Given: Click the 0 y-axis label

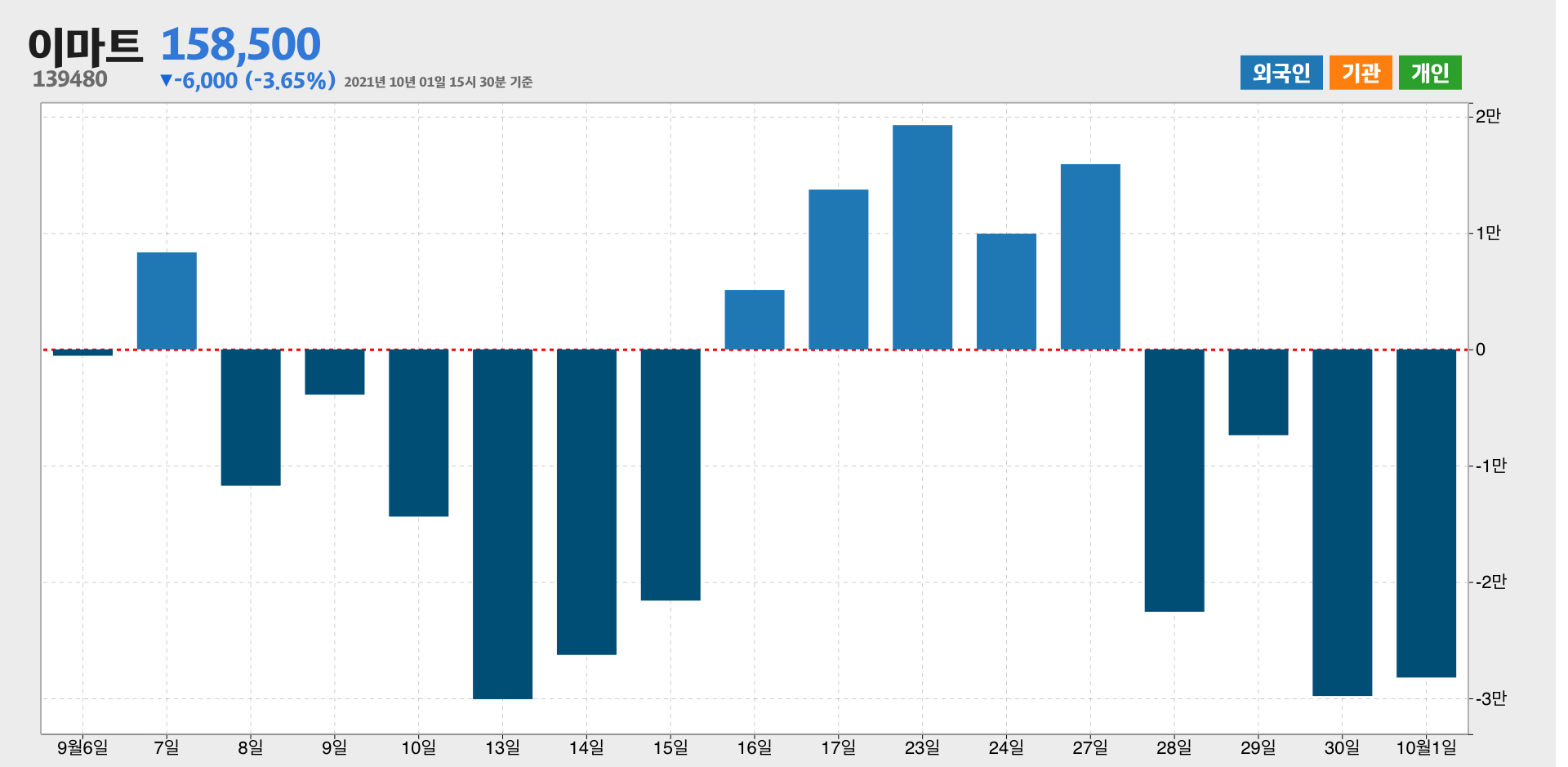Looking at the screenshot, I should click(x=1481, y=350).
